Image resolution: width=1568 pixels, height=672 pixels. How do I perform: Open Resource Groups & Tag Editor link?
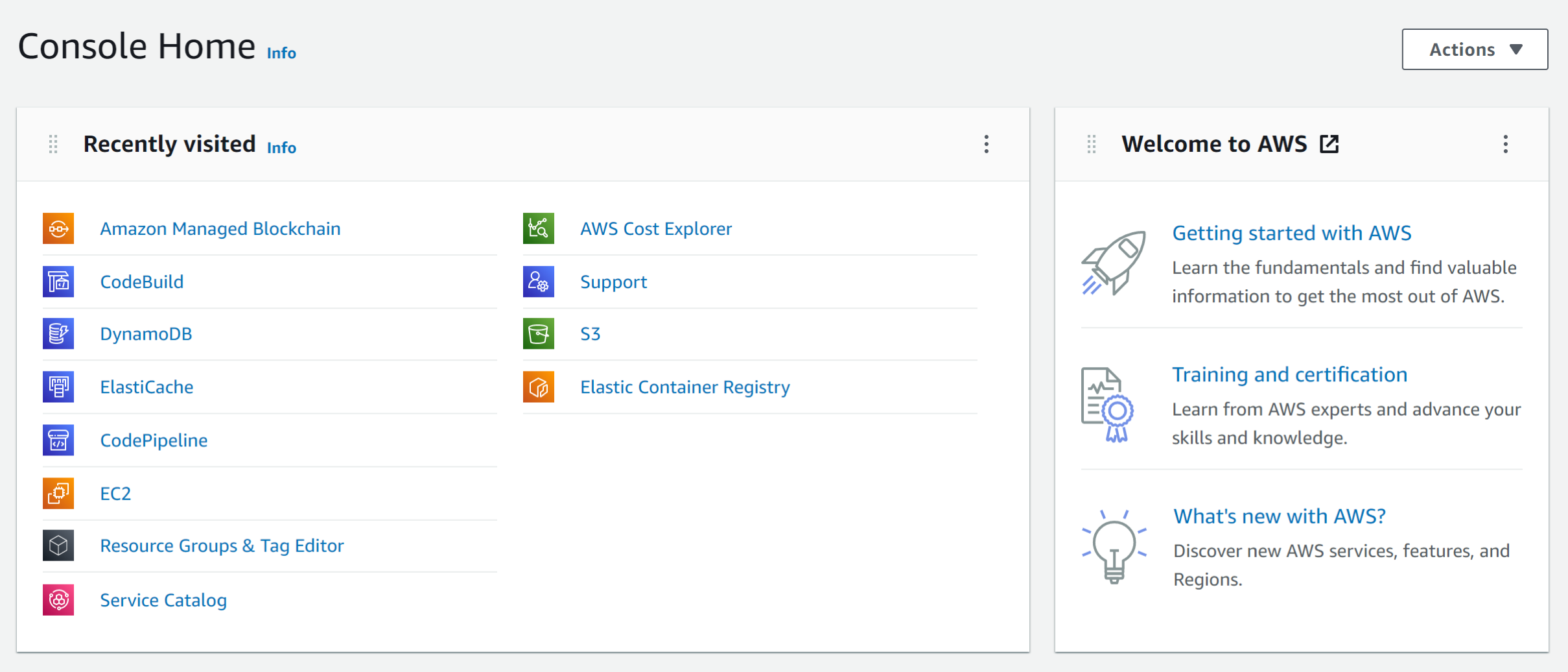(x=222, y=546)
